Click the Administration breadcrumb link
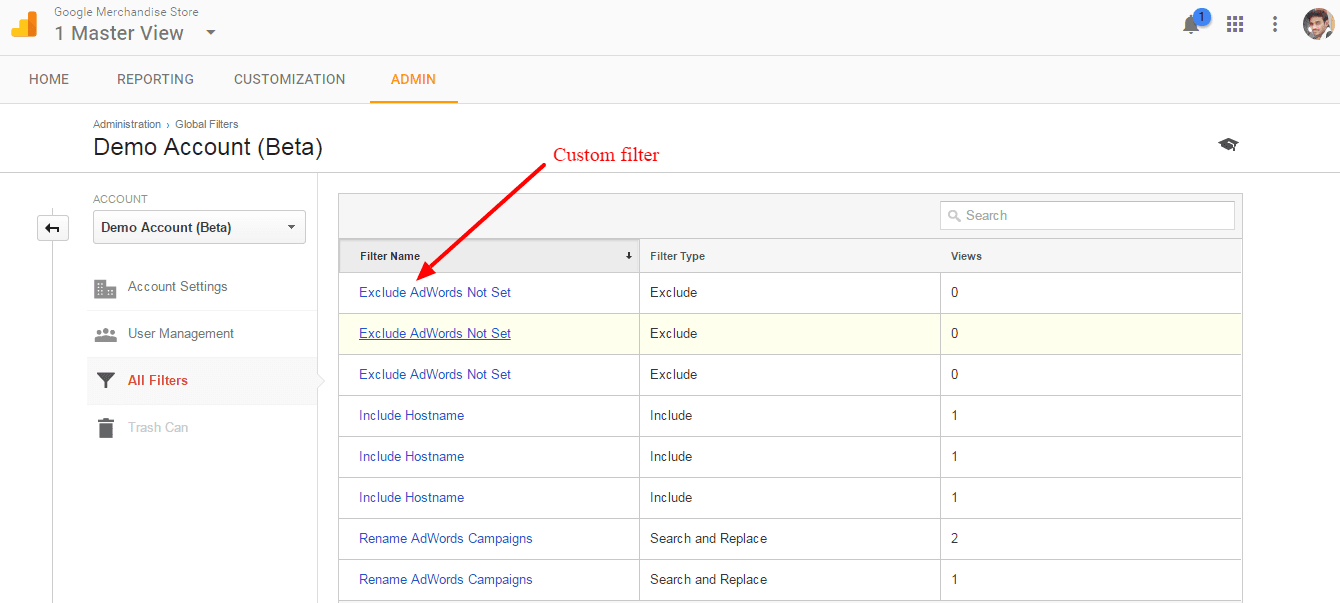The height and width of the screenshot is (603, 1340). [x=127, y=124]
